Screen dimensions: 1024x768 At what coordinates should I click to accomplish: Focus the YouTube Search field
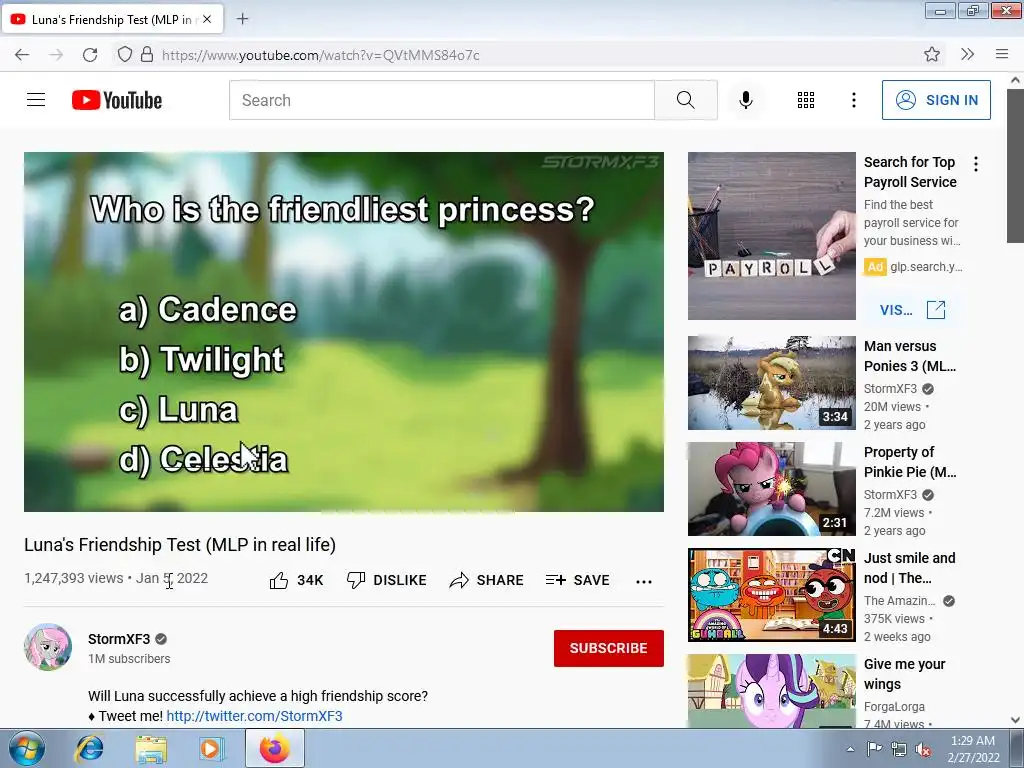(441, 100)
